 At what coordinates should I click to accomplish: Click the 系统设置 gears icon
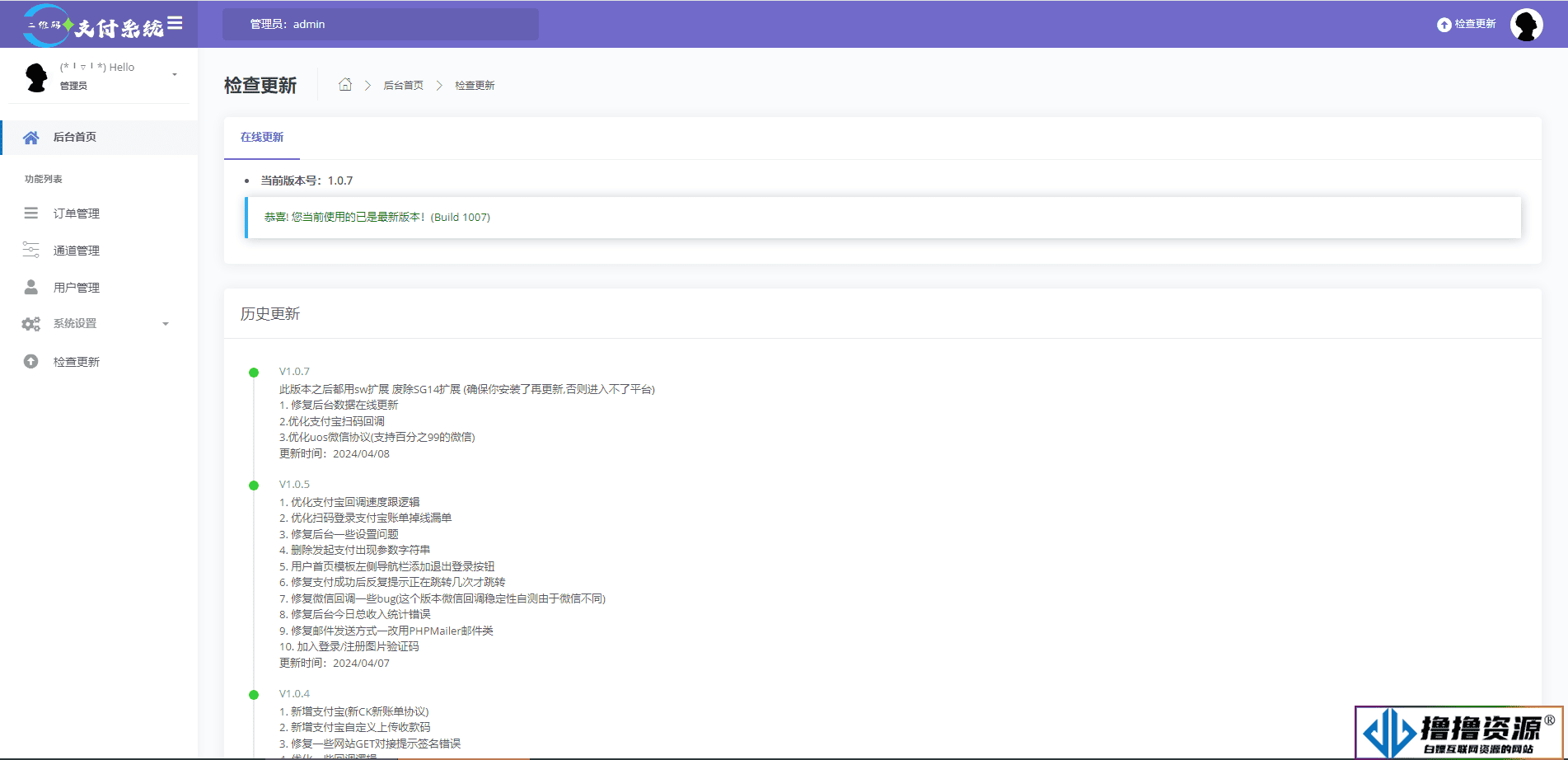[x=30, y=324]
